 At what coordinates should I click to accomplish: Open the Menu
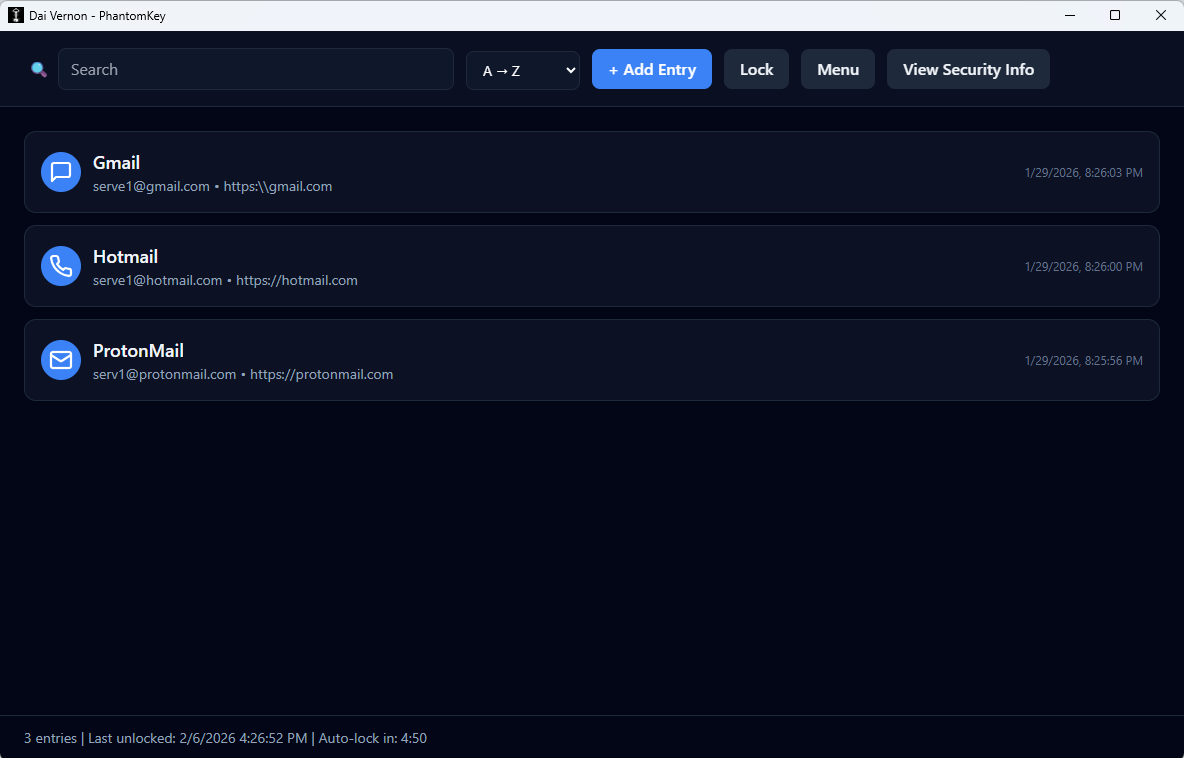pos(837,69)
